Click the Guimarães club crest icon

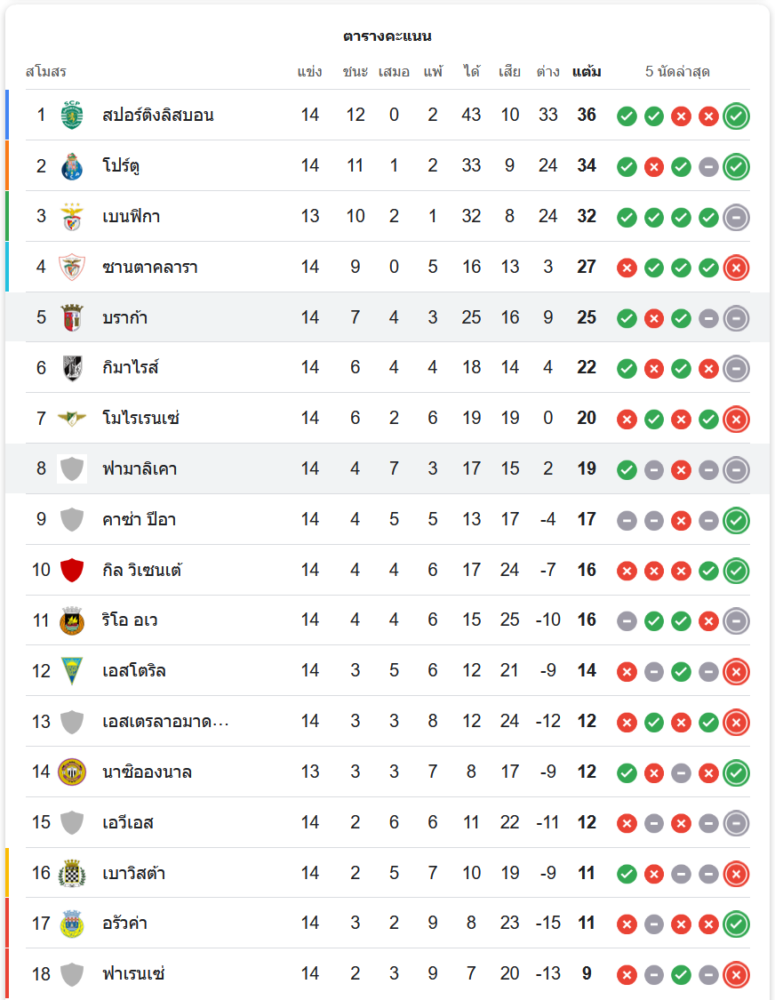coord(72,368)
